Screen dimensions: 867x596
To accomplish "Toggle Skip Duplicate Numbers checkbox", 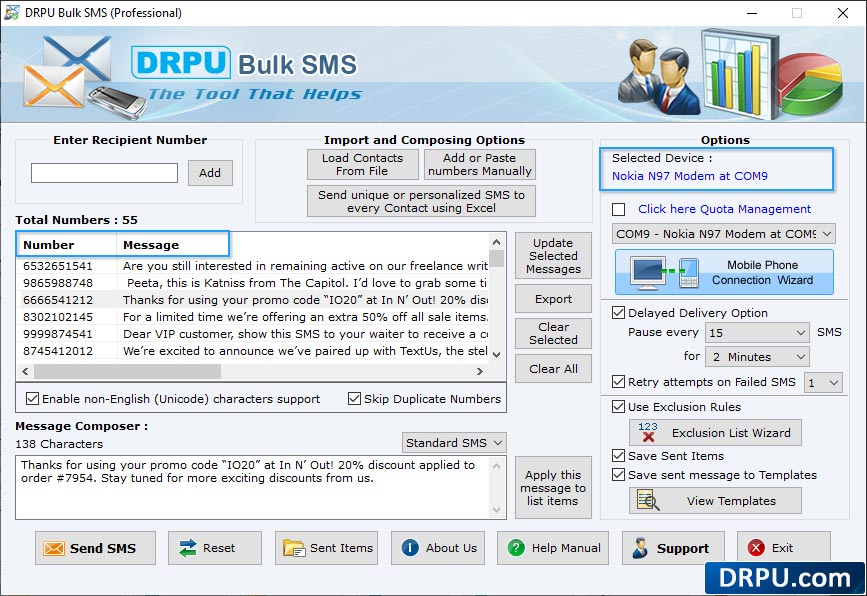I will click(x=354, y=399).
